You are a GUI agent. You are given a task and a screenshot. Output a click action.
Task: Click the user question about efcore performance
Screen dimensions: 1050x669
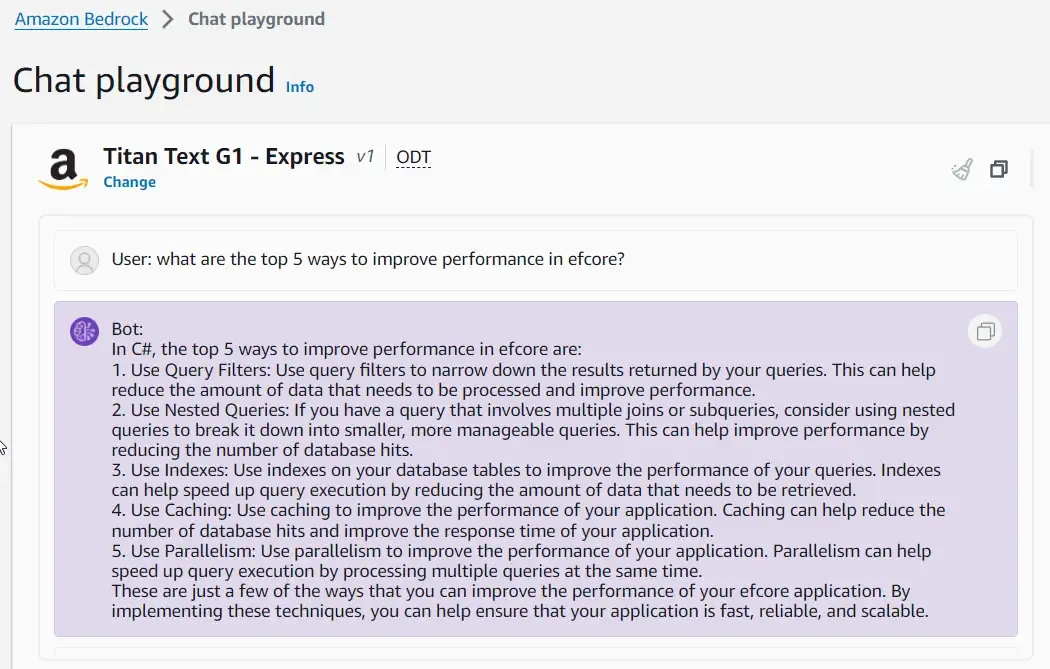point(368,260)
